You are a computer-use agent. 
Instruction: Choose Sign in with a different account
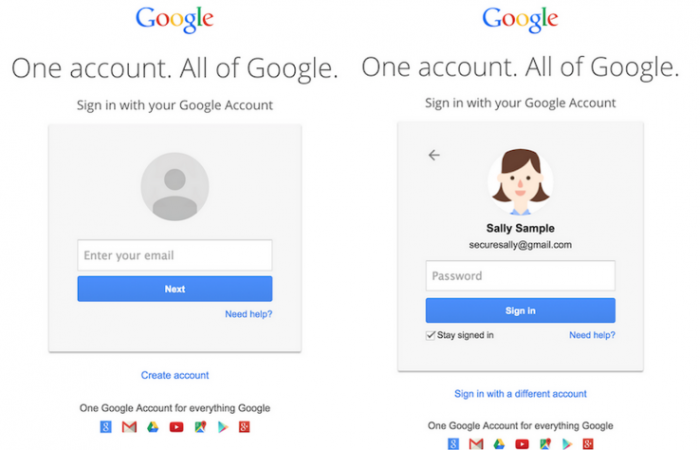pos(520,394)
